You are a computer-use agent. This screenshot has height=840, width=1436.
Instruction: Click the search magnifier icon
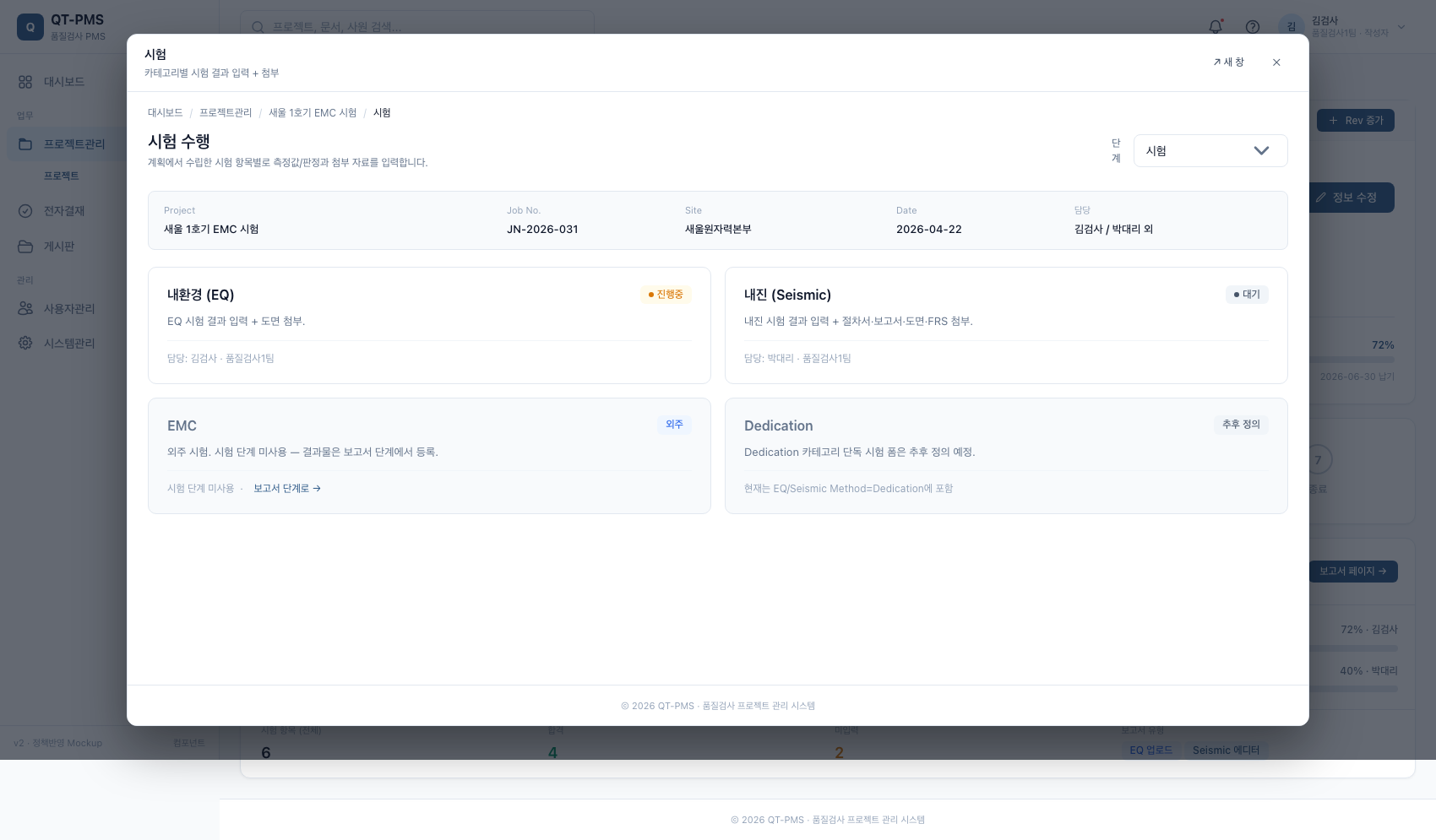[x=258, y=27]
